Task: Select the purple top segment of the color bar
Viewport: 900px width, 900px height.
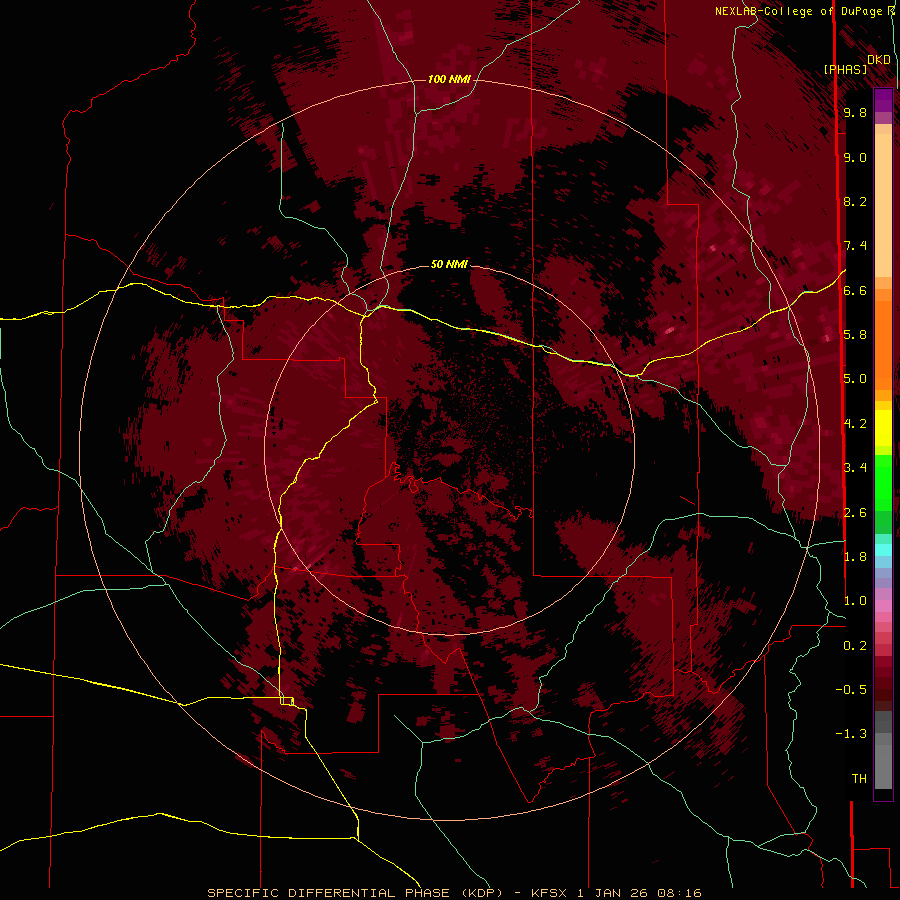Action: click(883, 100)
